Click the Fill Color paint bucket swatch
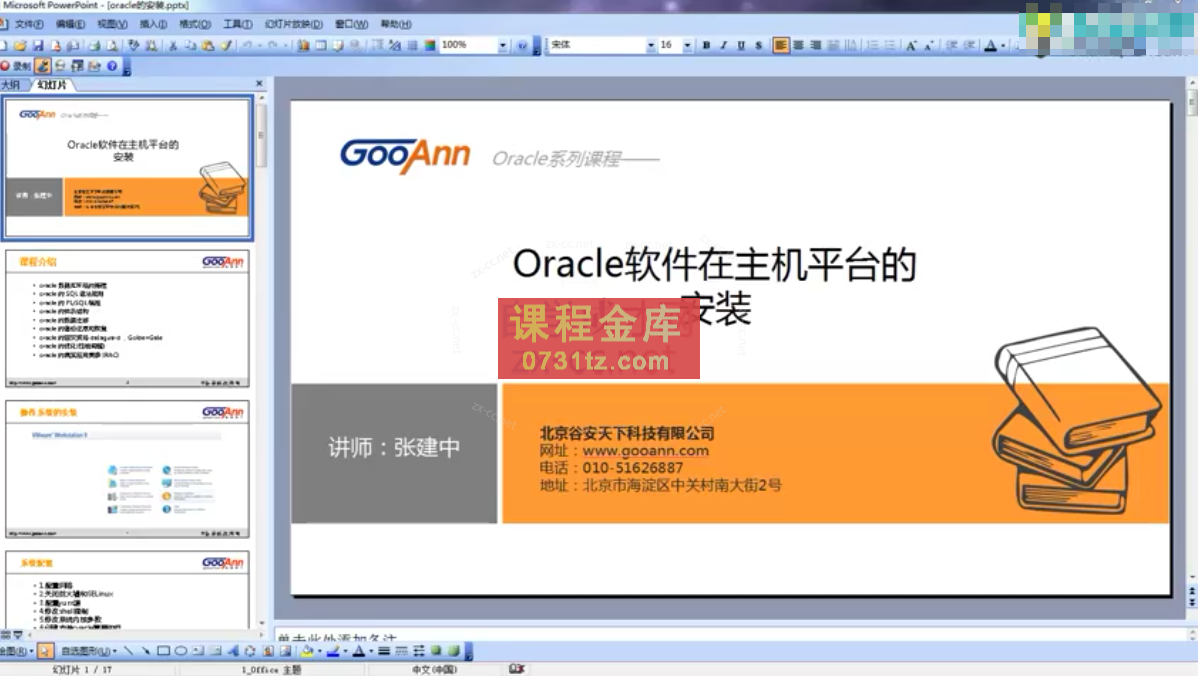Screen dimensions: 1198x676 click(307, 652)
